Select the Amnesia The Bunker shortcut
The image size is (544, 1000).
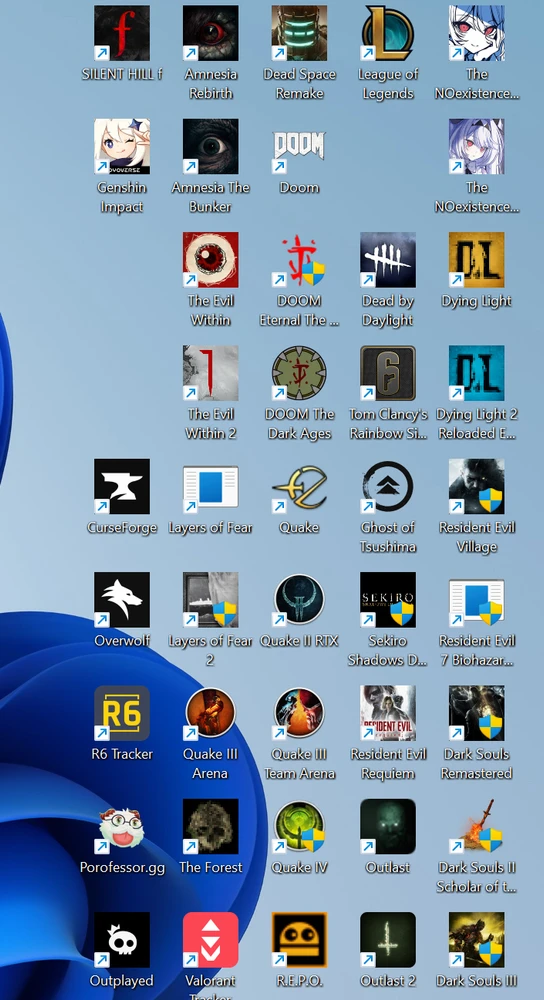tap(210, 146)
